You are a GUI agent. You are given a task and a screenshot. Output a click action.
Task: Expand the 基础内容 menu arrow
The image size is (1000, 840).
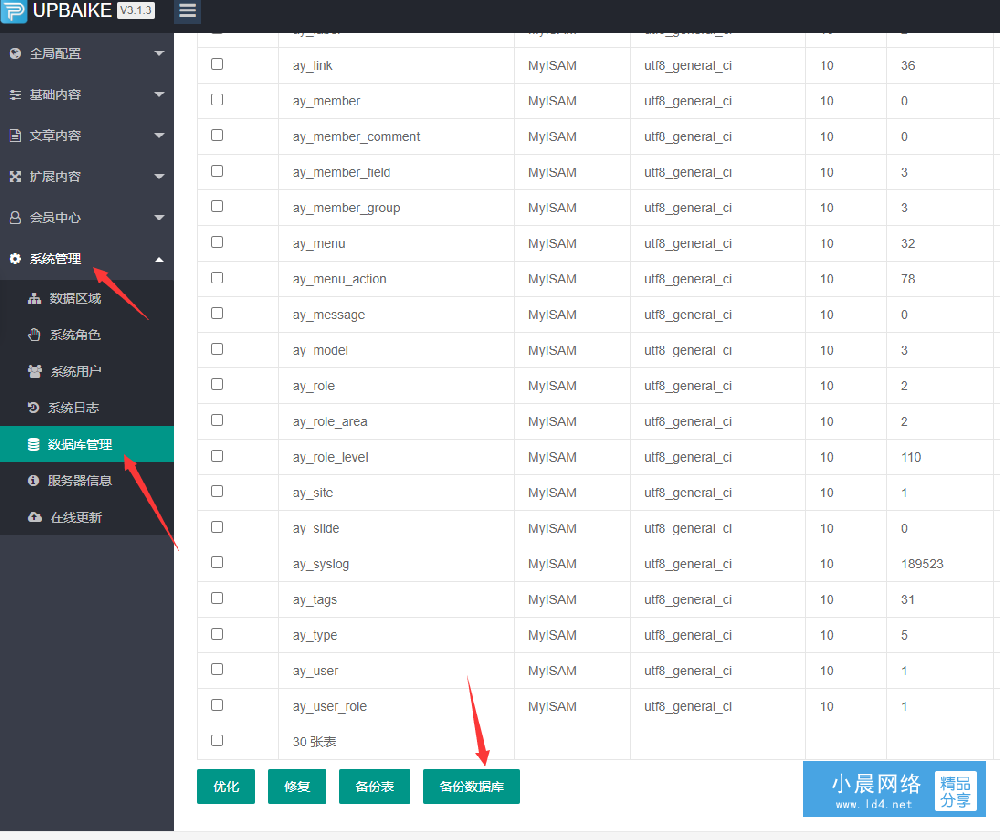coord(159,94)
